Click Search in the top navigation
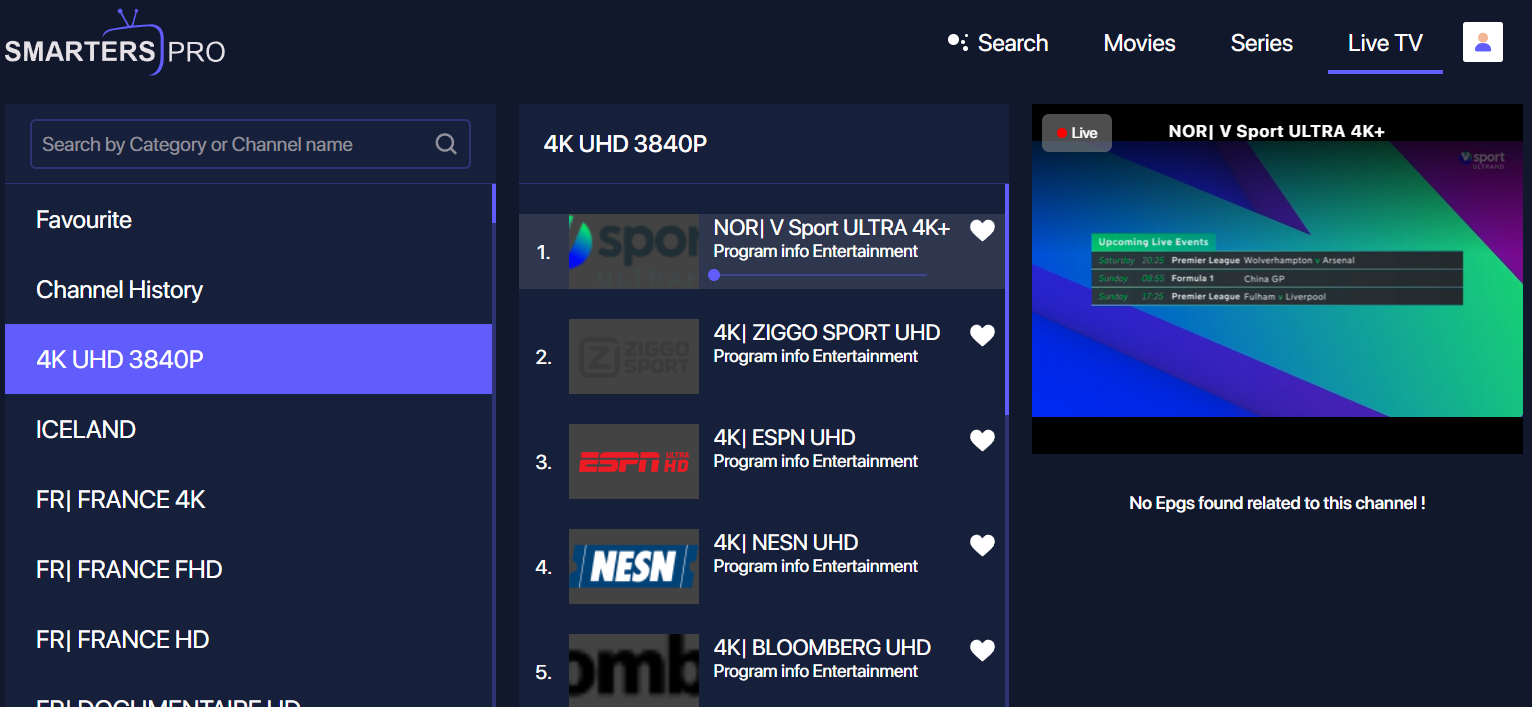1532x707 pixels. [x=1013, y=43]
